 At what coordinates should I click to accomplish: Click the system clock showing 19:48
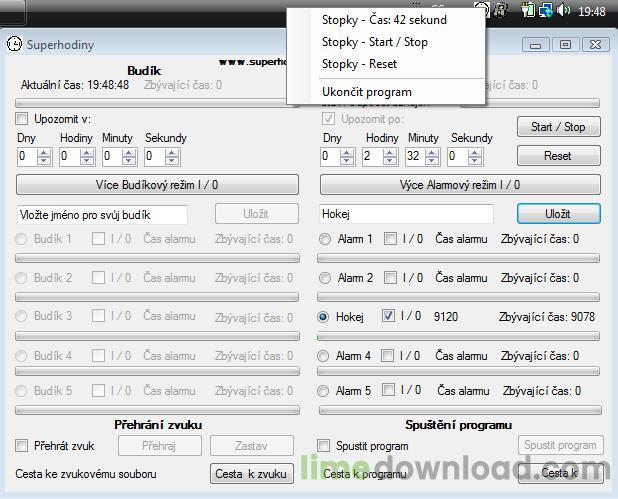click(x=593, y=12)
